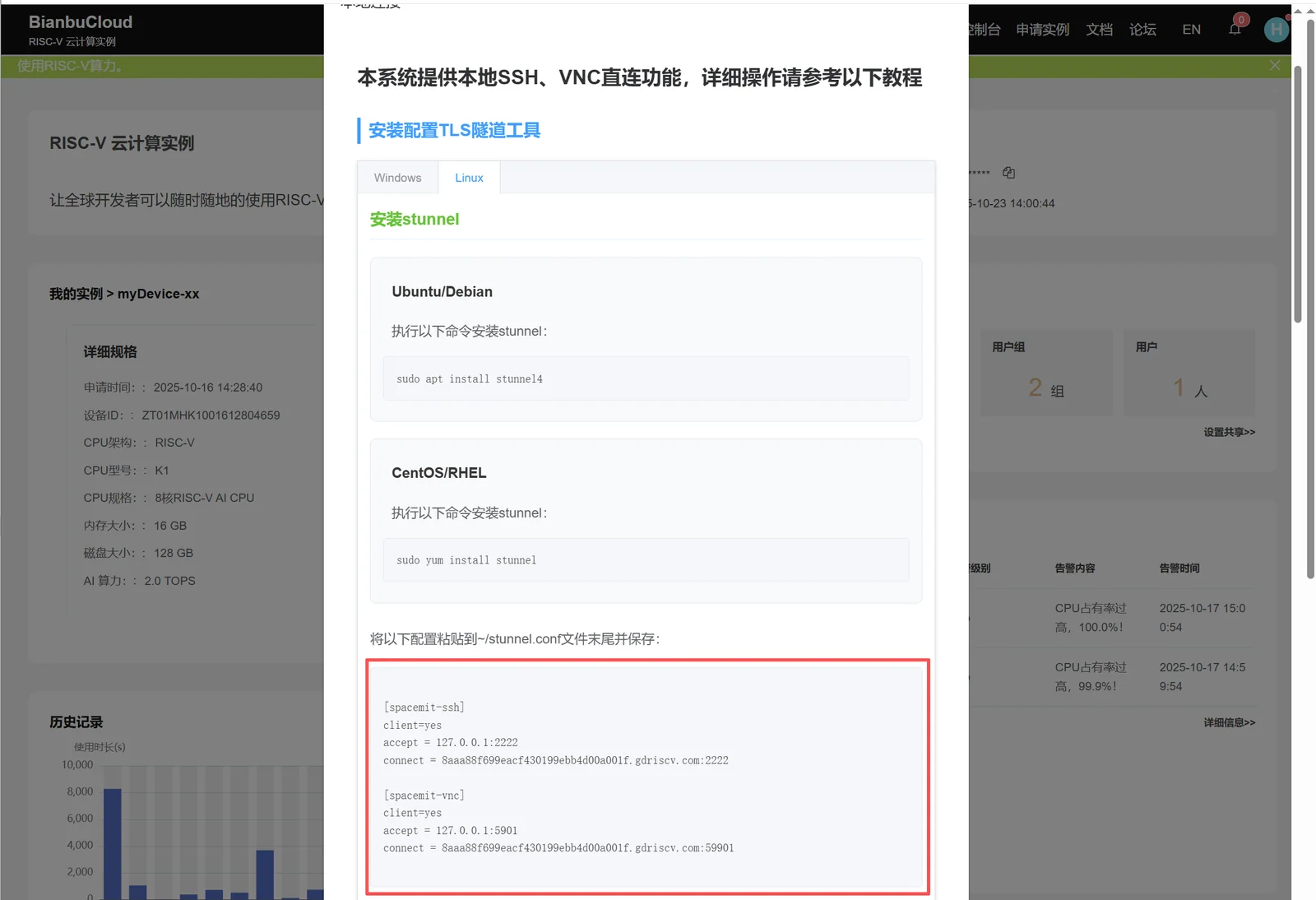Click the 用户 1 人 card

coord(1189,373)
